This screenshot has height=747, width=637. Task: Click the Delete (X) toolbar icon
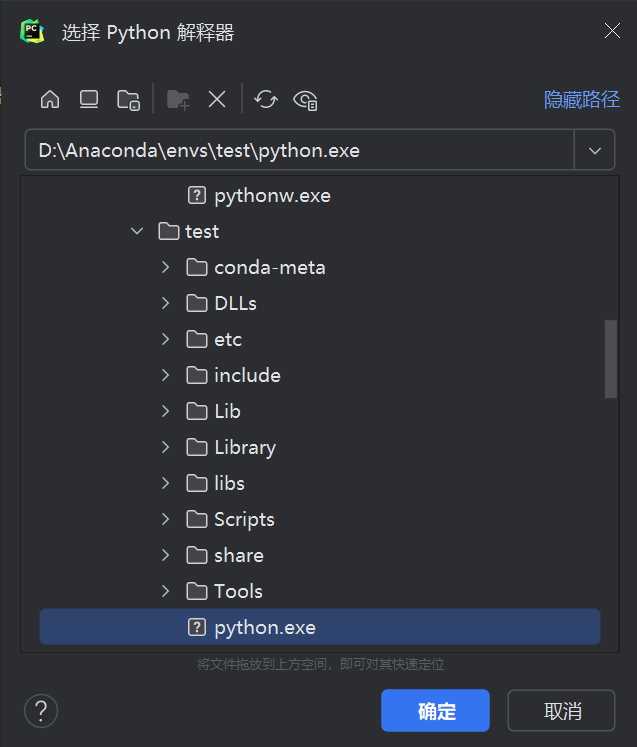pos(217,99)
